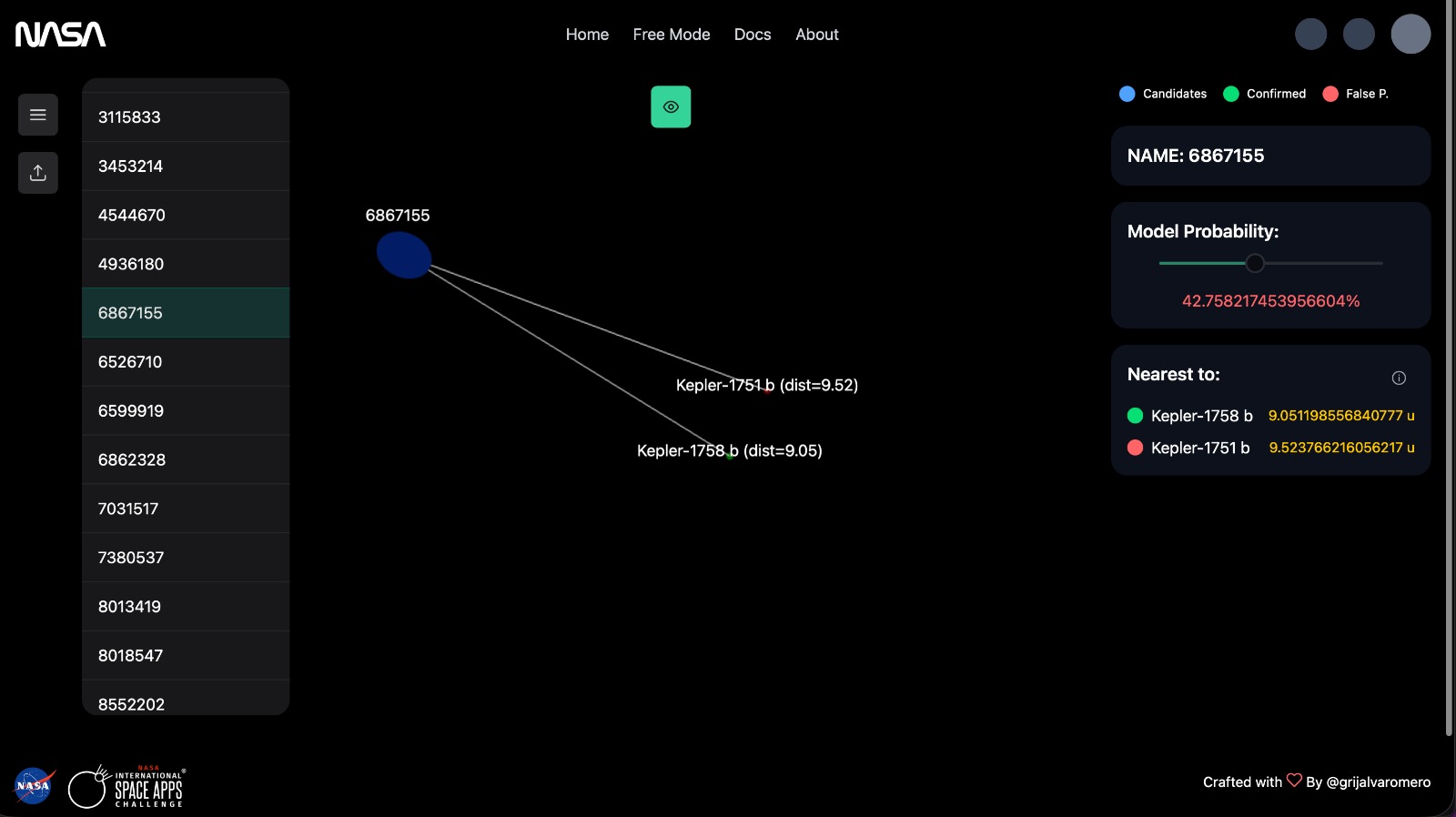Select Kepler-1758 b in Nearest to panel
1456x817 pixels.
(1201, 416)
